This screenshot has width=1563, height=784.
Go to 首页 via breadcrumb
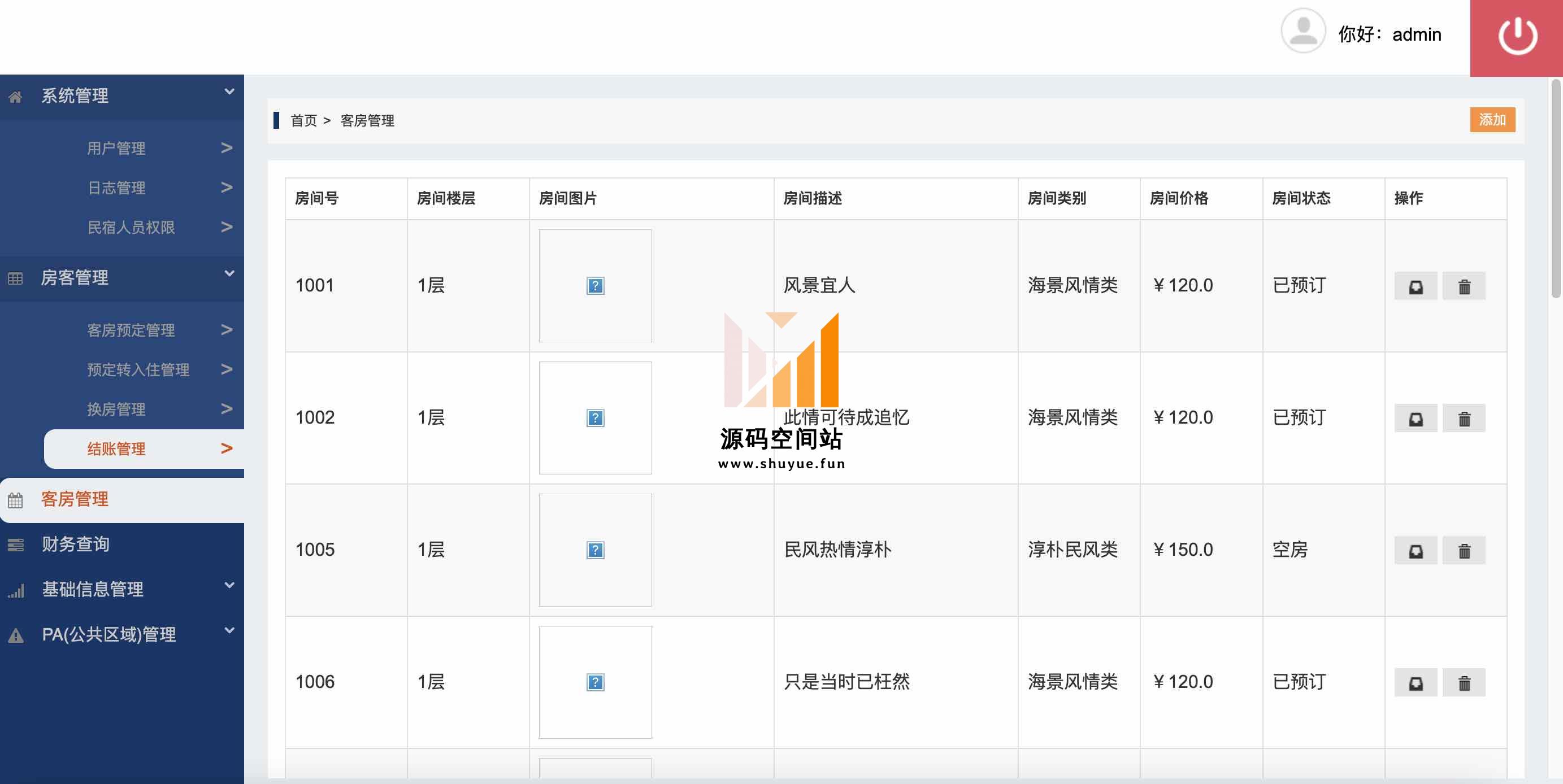pyautogui.click(x=303, y=121)
